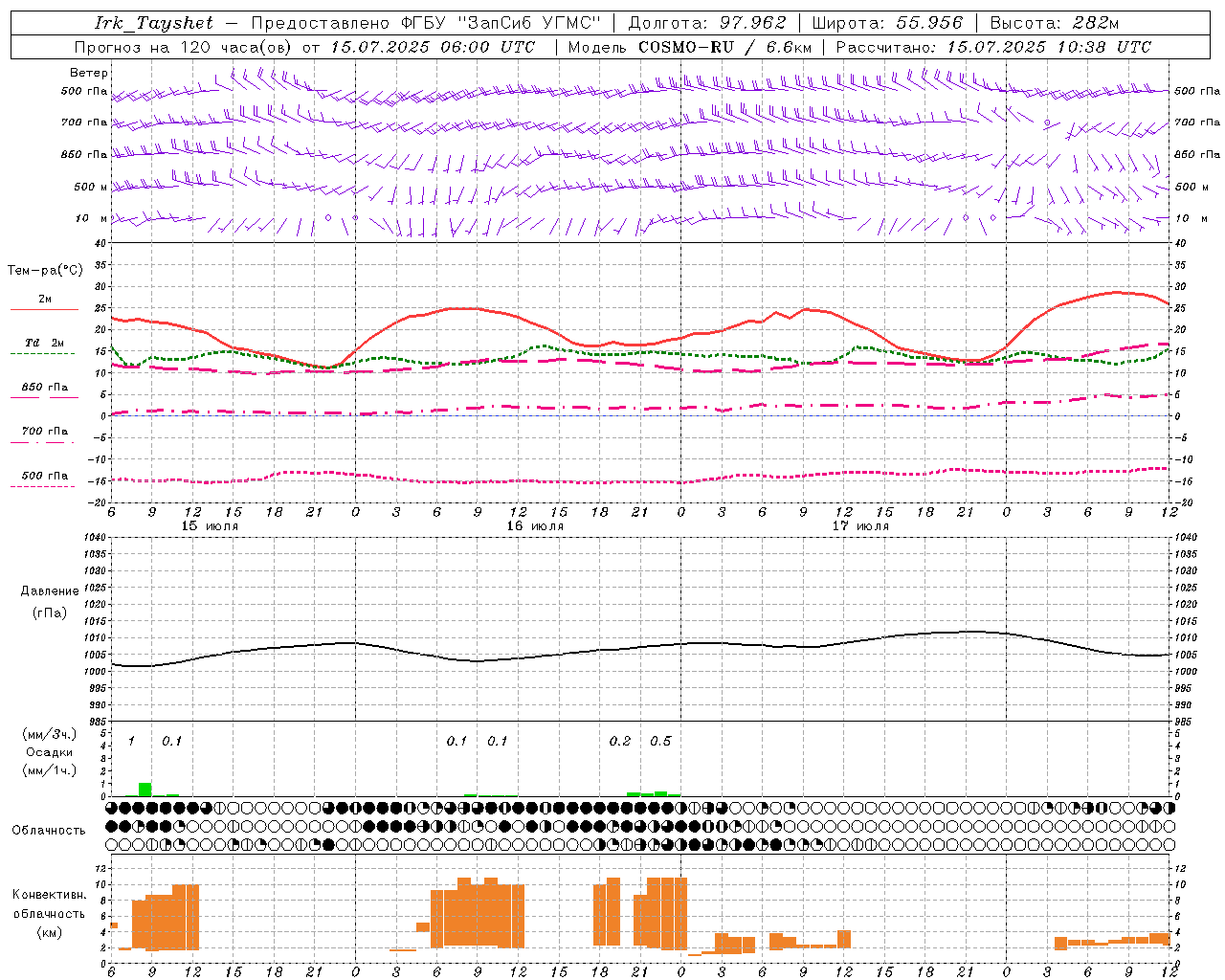Click the (мм/3ч.) precipitation unit label

pyautogui.click(x=50, y=735)
